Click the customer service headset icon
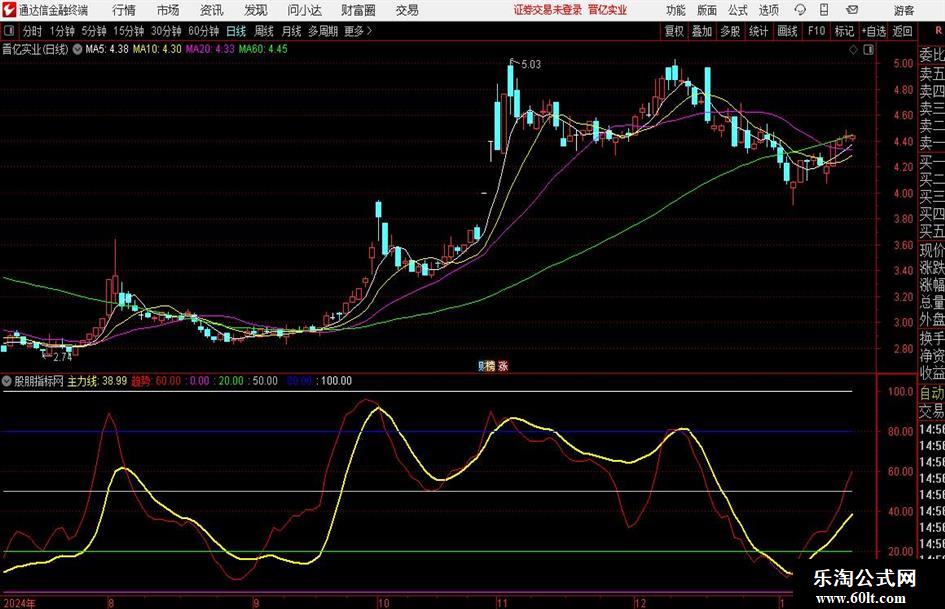Viewport: 945px width, 609px height. coord(800,10)
